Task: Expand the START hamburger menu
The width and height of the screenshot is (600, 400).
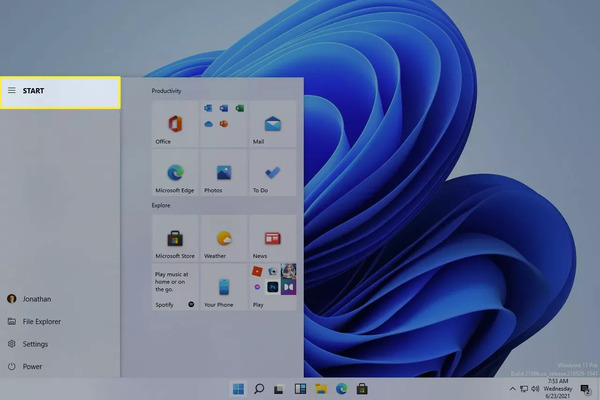Action: point(12,90)
